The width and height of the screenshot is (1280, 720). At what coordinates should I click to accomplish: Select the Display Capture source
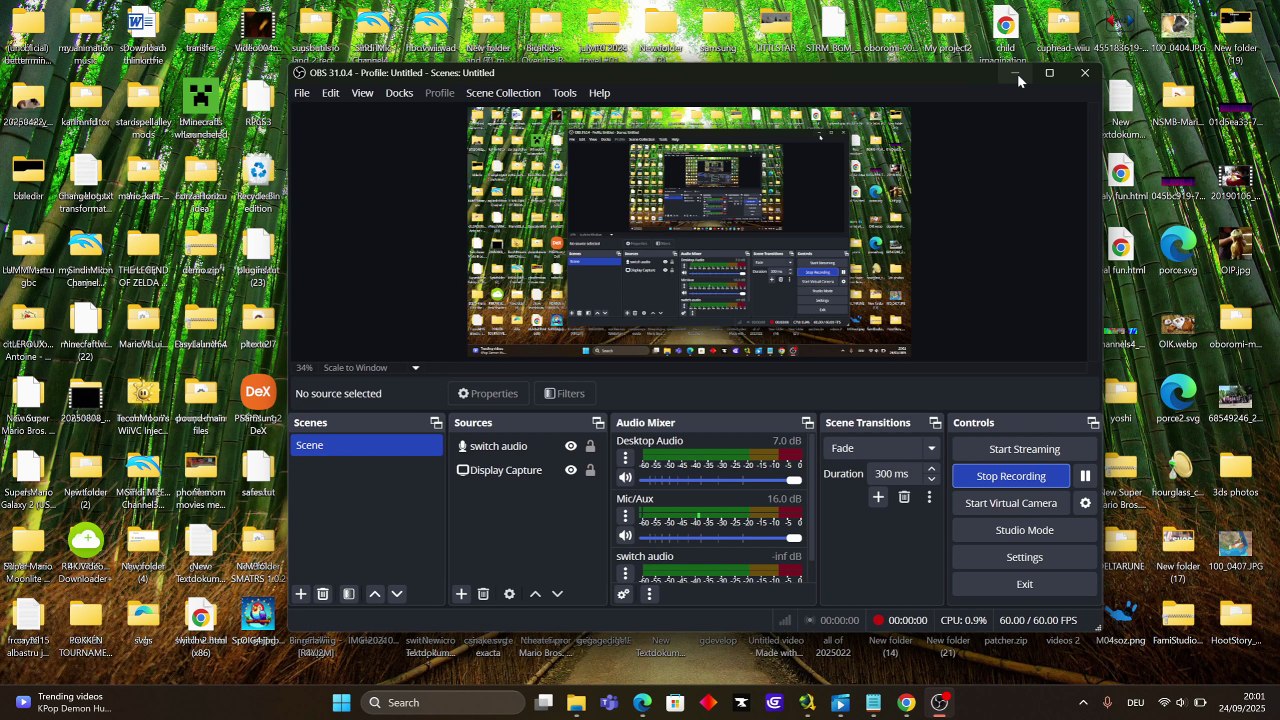click(x=506, y=470)
